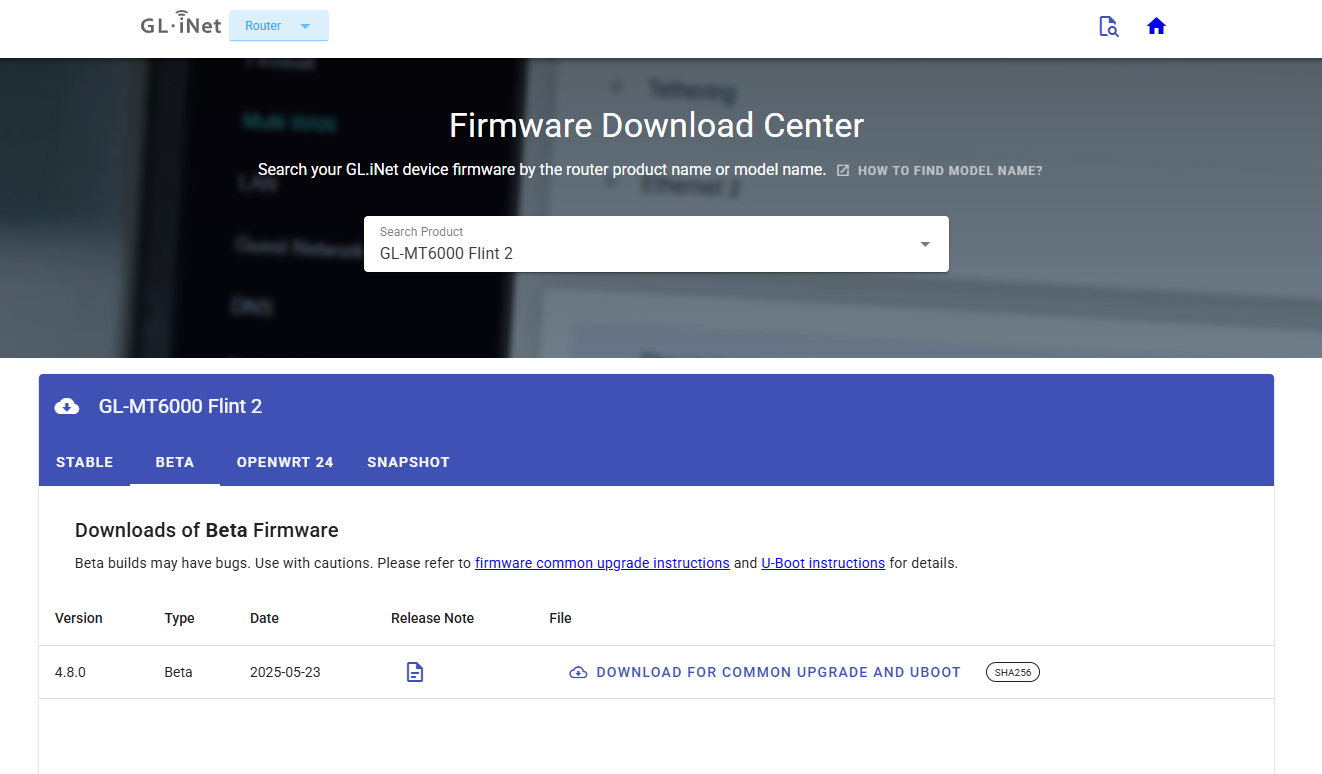This screenshot has height=774, width=1322.
Task: Open the Search Product dropdown arrow
Action: tap(925, 244)
